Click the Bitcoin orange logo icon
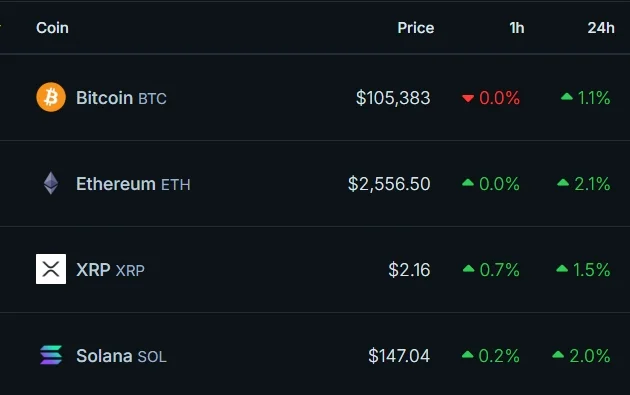 51,97
